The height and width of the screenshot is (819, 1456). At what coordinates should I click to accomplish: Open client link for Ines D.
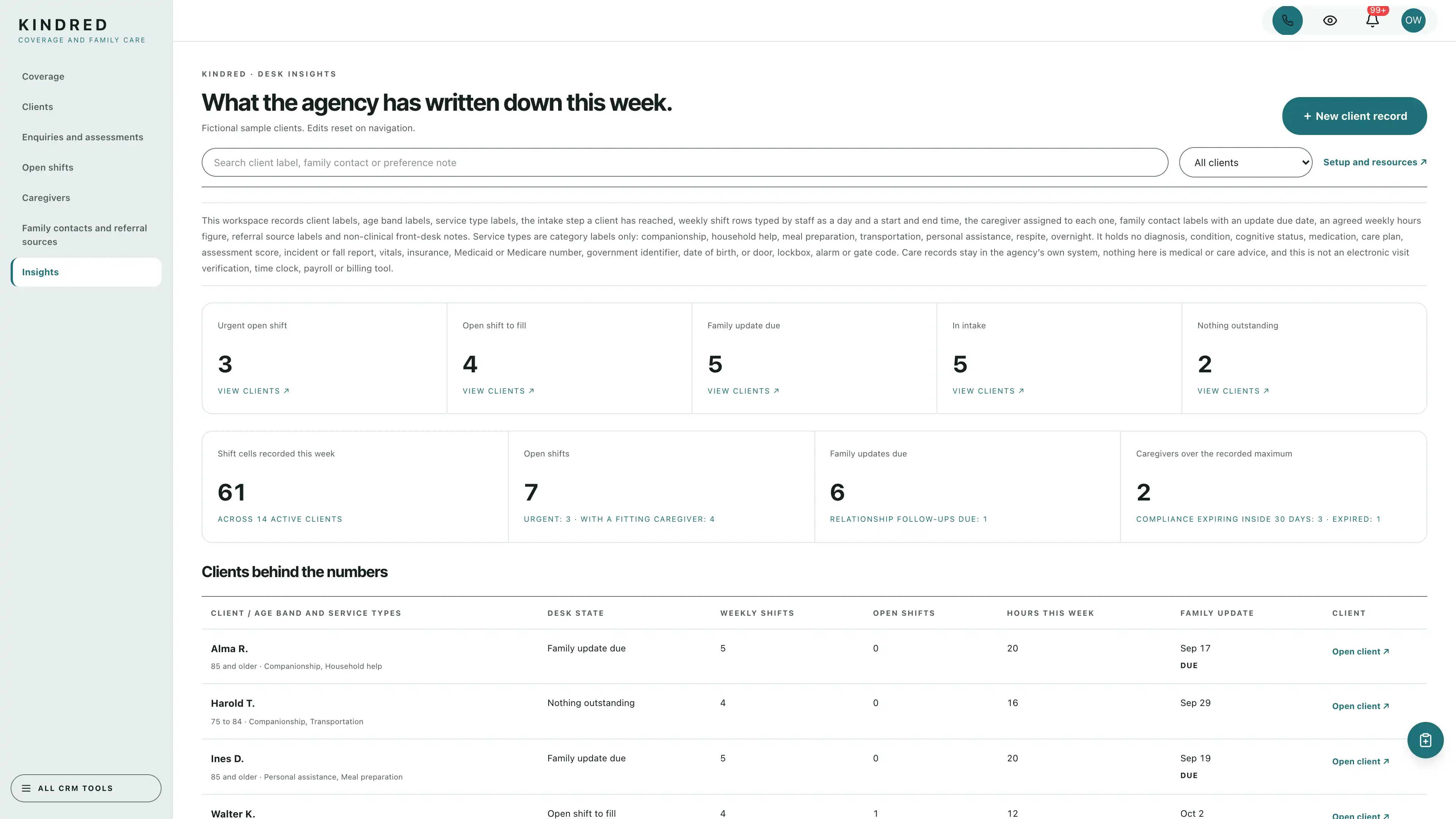[1360, 761]
